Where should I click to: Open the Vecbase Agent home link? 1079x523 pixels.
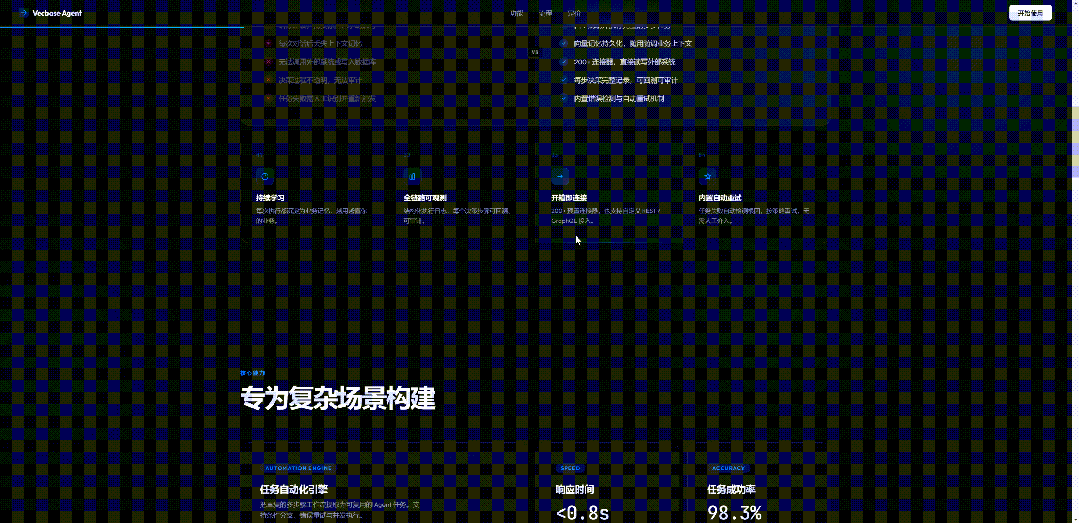pos(51,13)
